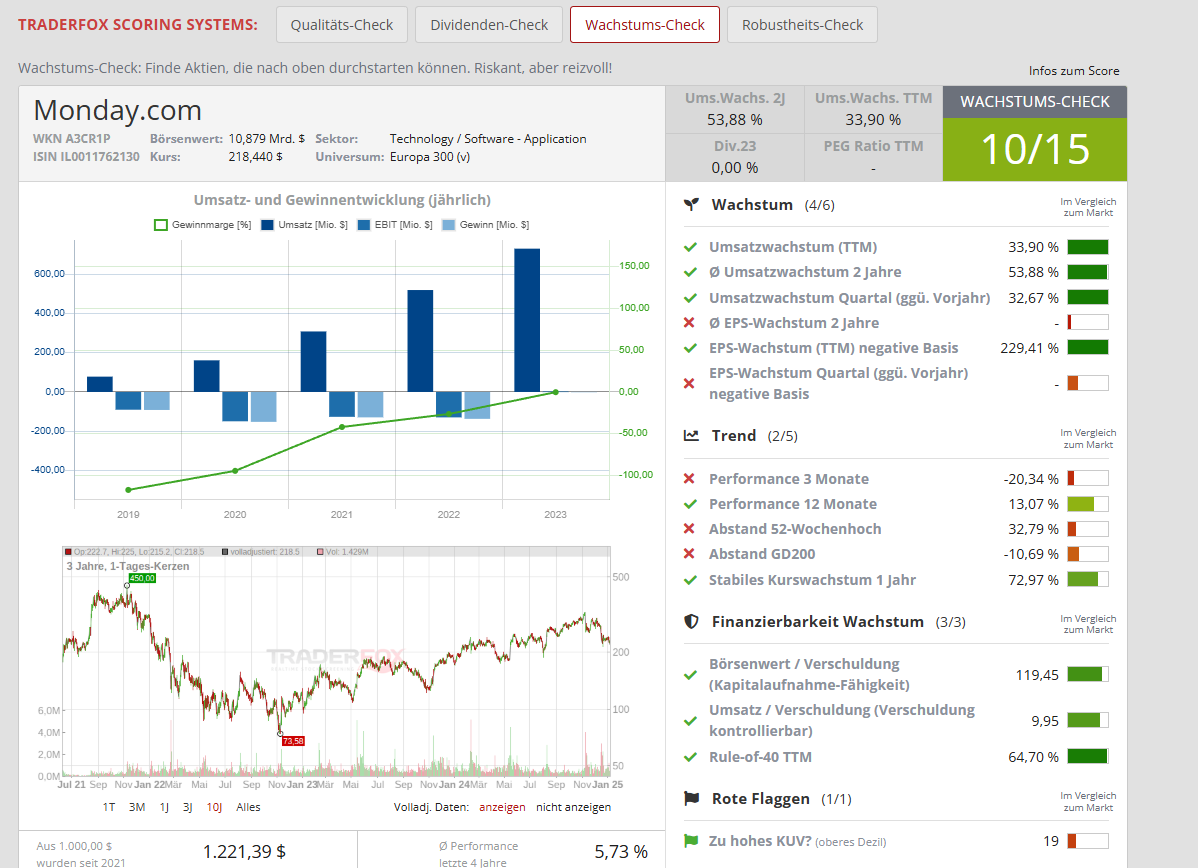Click the Finanzierbarkeit shield icon
Image resolution: width=1198 pixels, height=868 pixels.
click(691, 621)
